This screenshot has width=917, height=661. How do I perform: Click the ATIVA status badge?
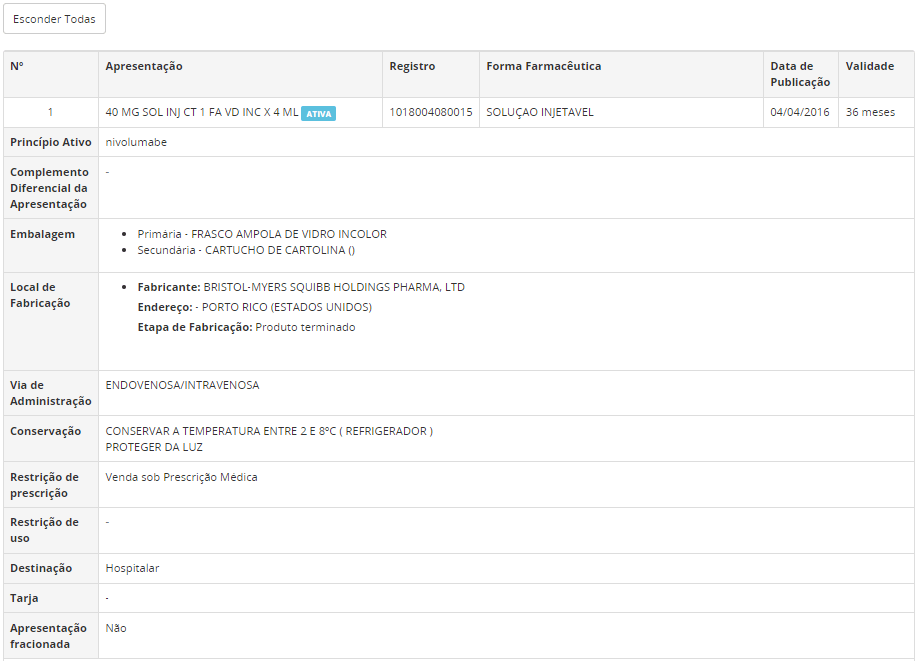319,114
